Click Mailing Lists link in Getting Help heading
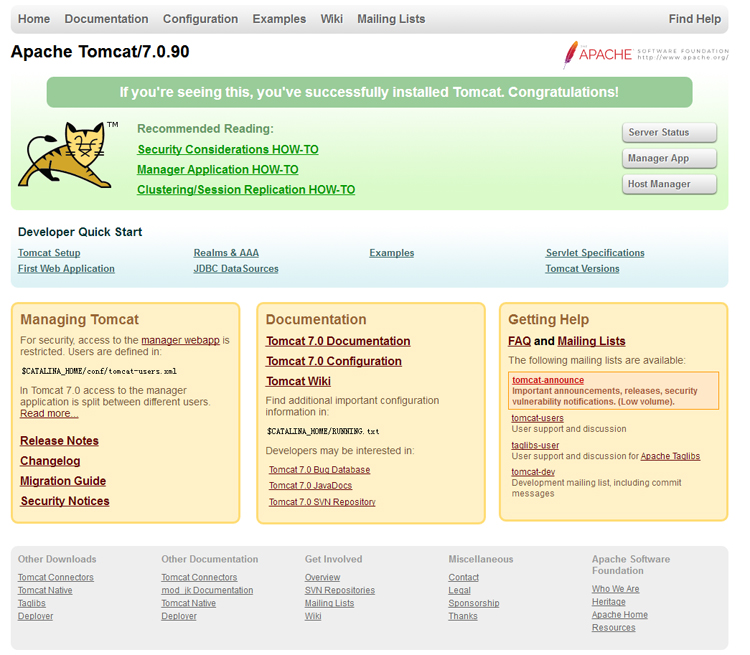This screenshot has height=655, width=750. [592, 341]
